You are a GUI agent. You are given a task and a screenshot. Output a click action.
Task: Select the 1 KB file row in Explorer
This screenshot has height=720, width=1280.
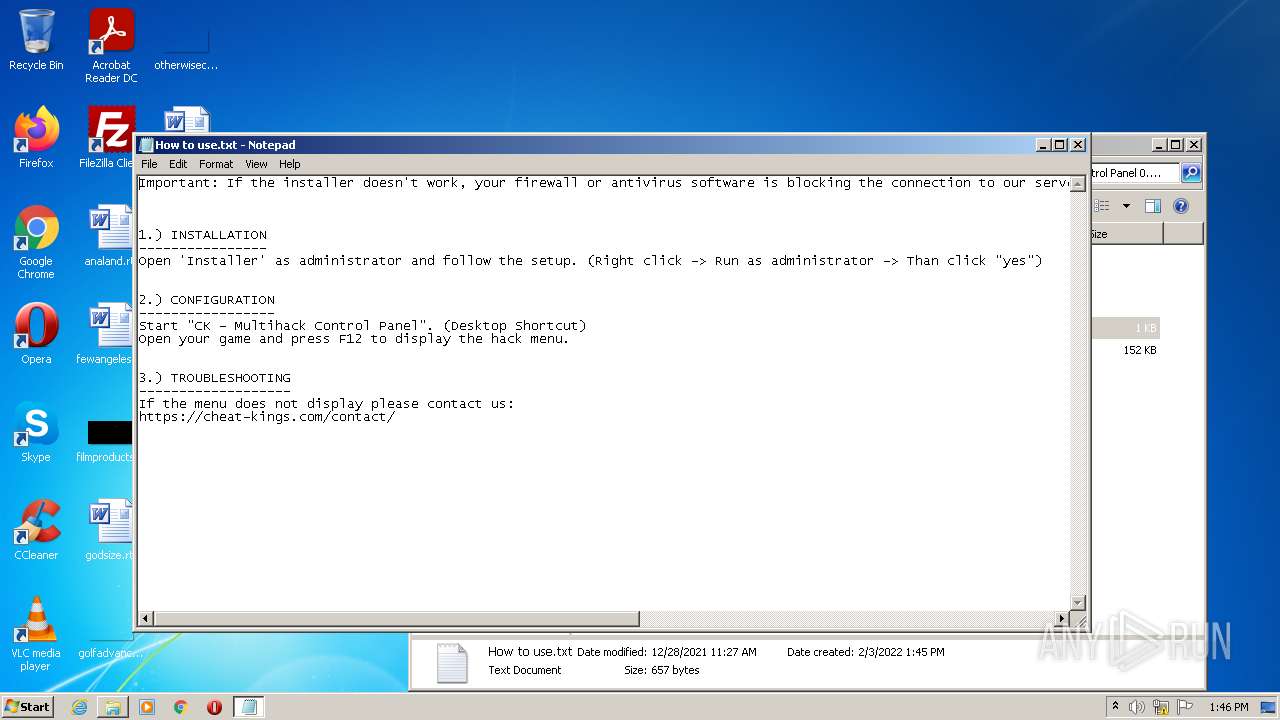[x=1125, y=328]
